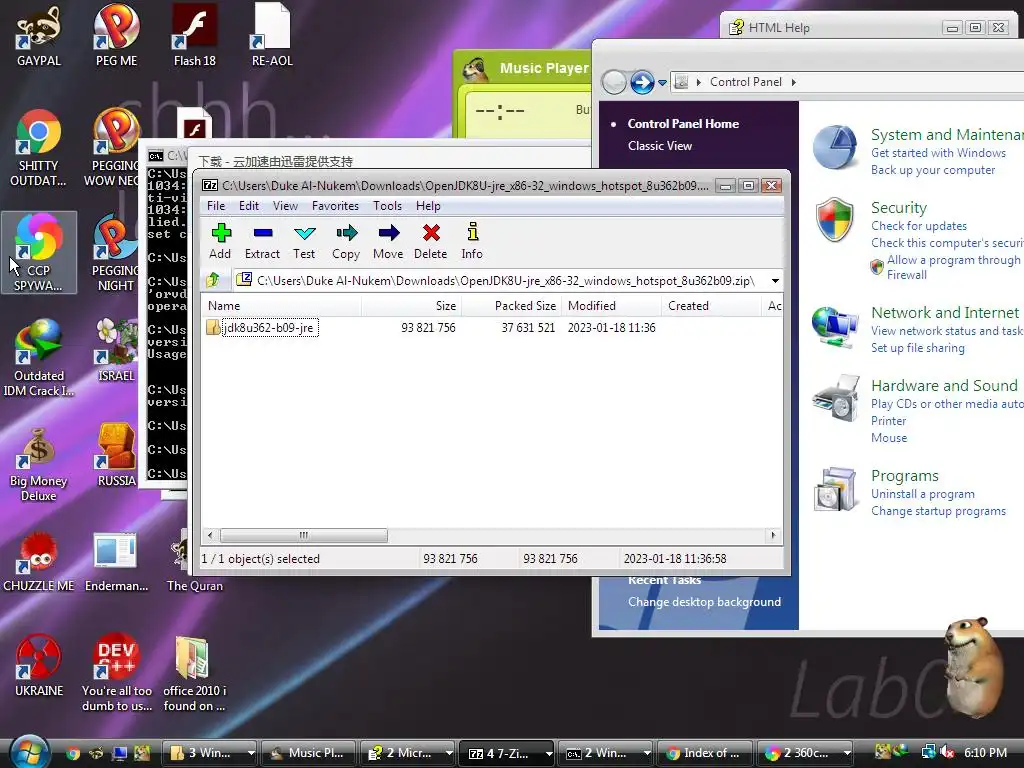Sort by the Size column header
Screen dimensions: 1024x768
[x=411, y=306]
